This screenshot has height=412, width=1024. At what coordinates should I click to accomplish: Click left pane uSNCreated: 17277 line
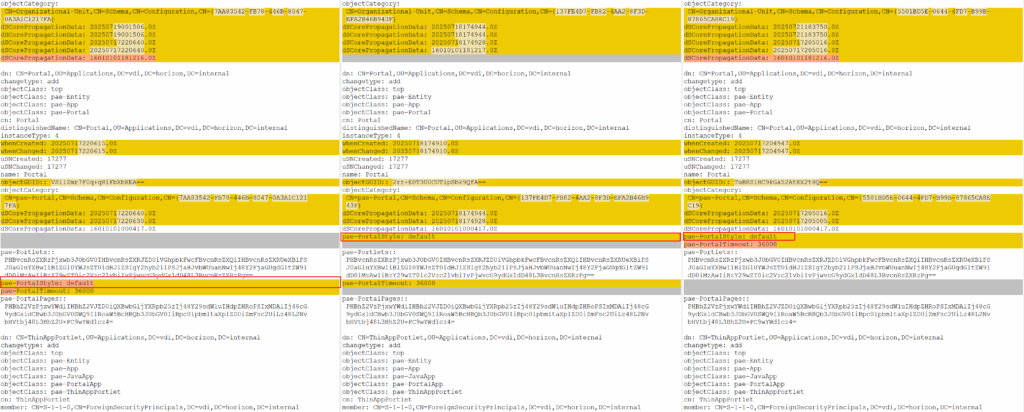[x=31, y=158]
